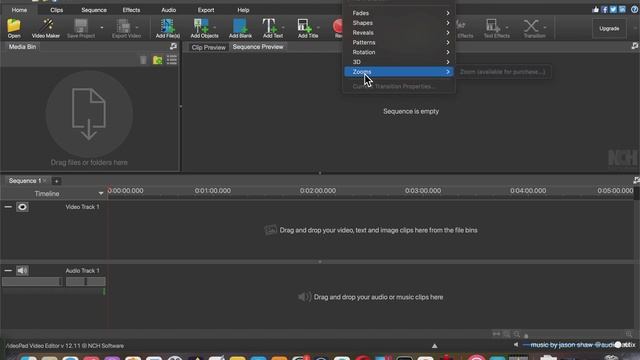Open the Home ribbon tab
Viewport: 640px width, 360px height.
pos(19,10)
